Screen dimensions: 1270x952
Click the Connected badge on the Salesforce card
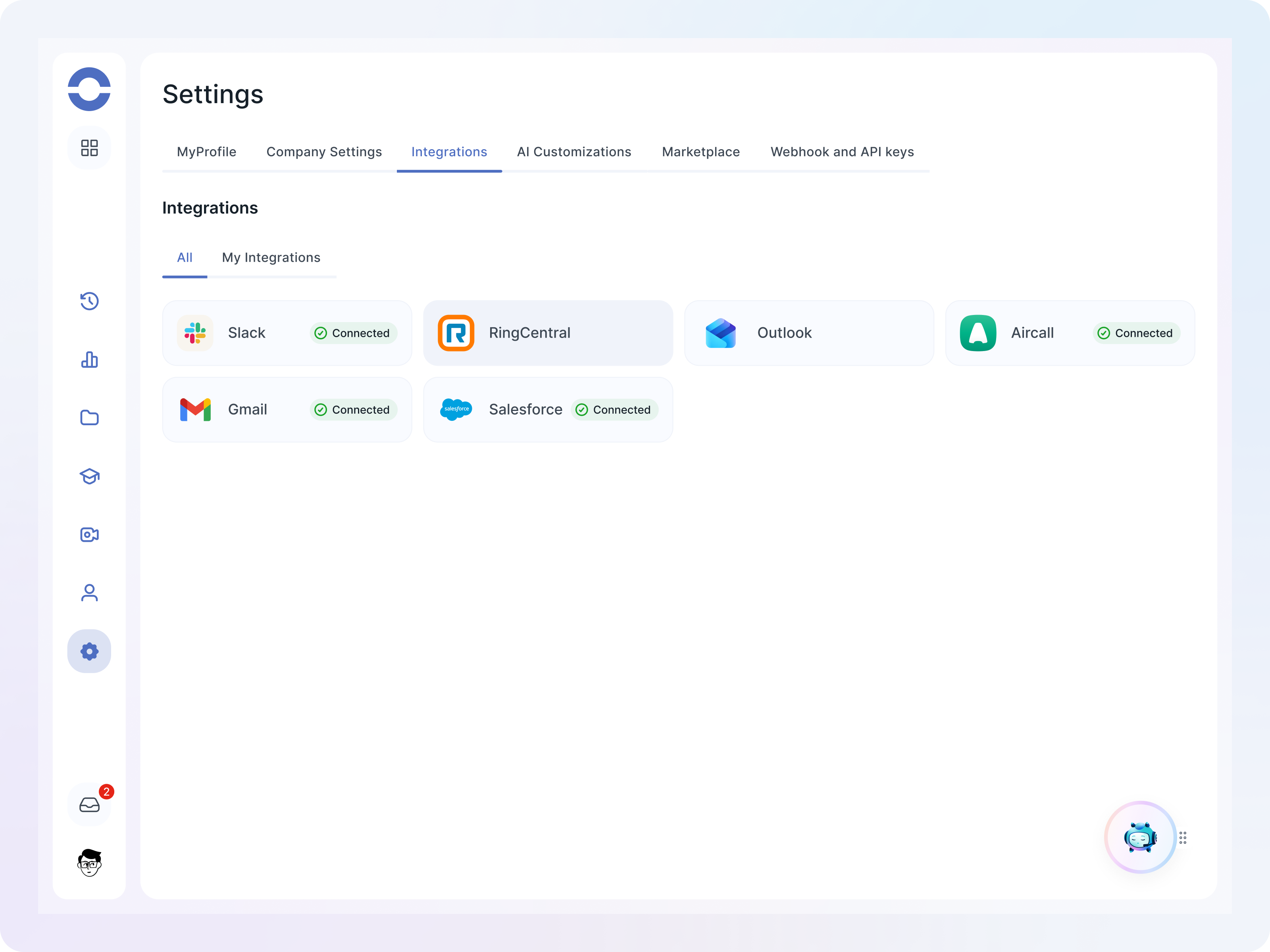pos(614,410)
